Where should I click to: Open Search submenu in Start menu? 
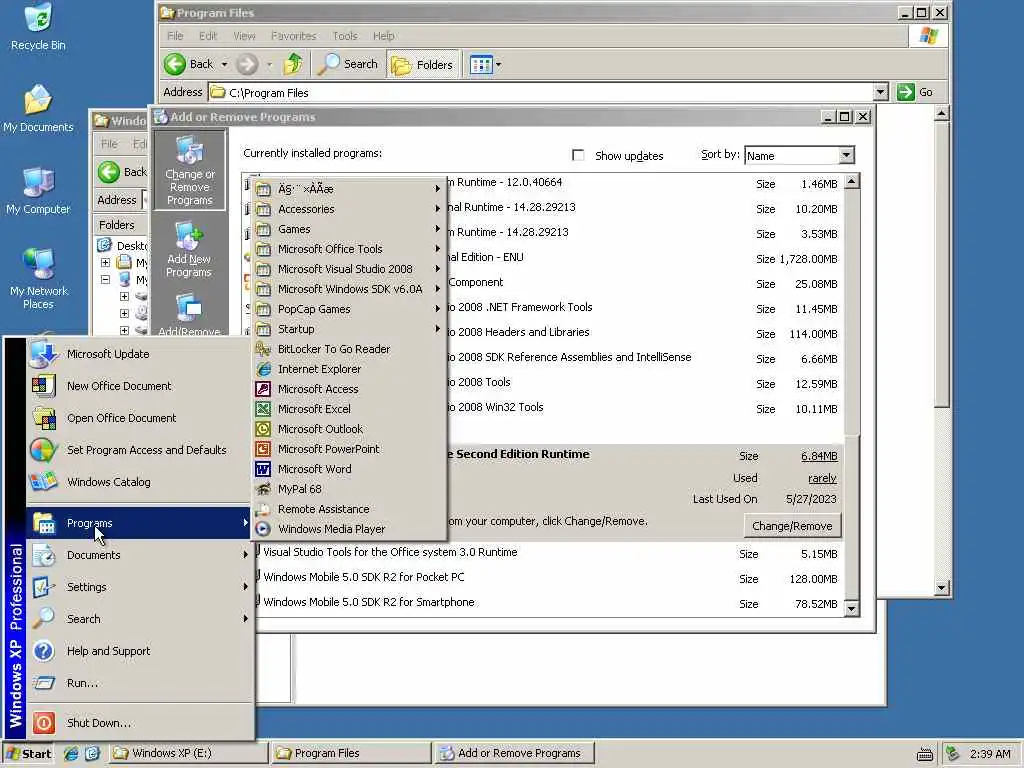tap(138, 619)
